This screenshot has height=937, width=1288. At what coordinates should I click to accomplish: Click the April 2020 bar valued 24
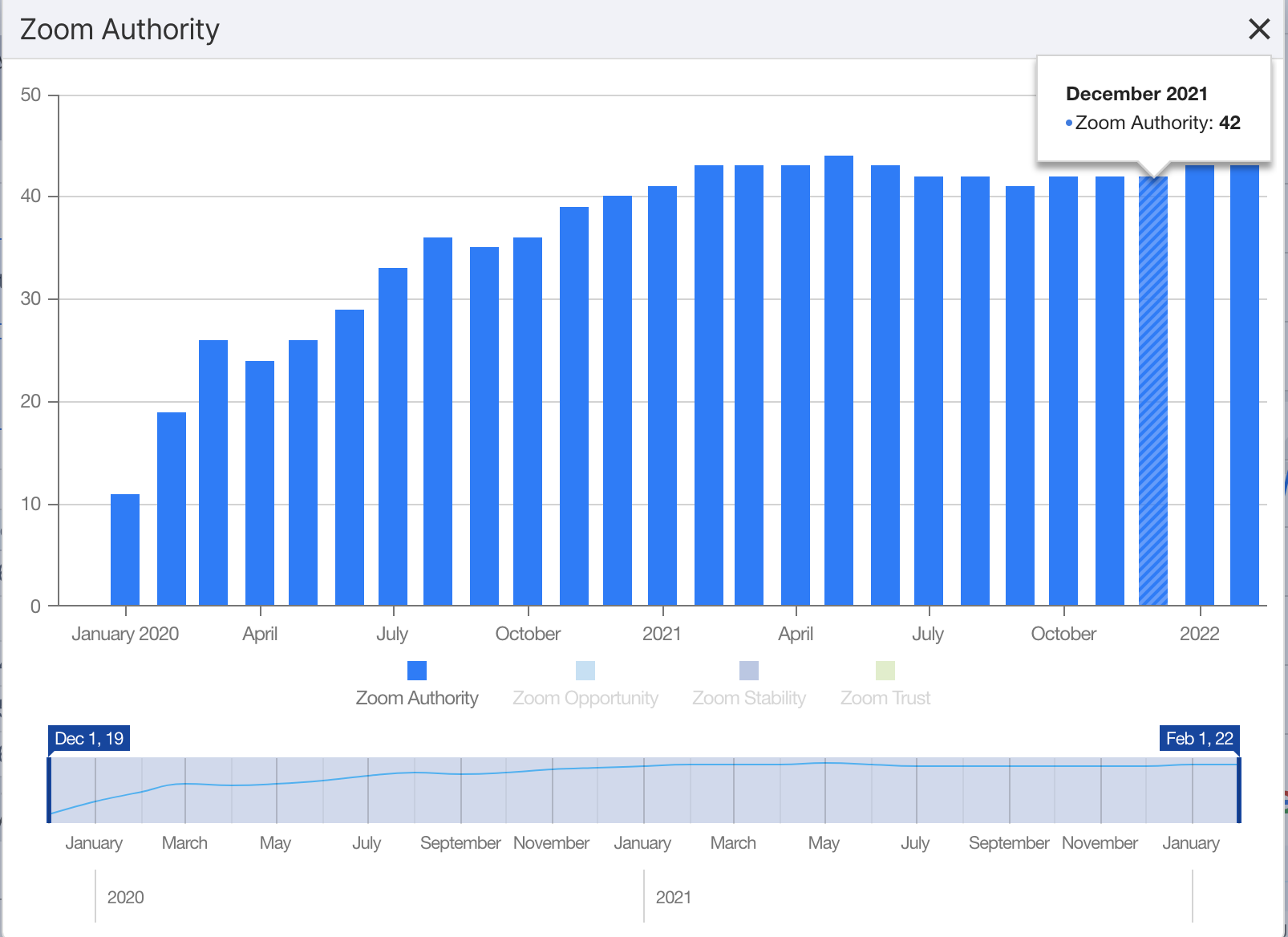tap(260, 484)
